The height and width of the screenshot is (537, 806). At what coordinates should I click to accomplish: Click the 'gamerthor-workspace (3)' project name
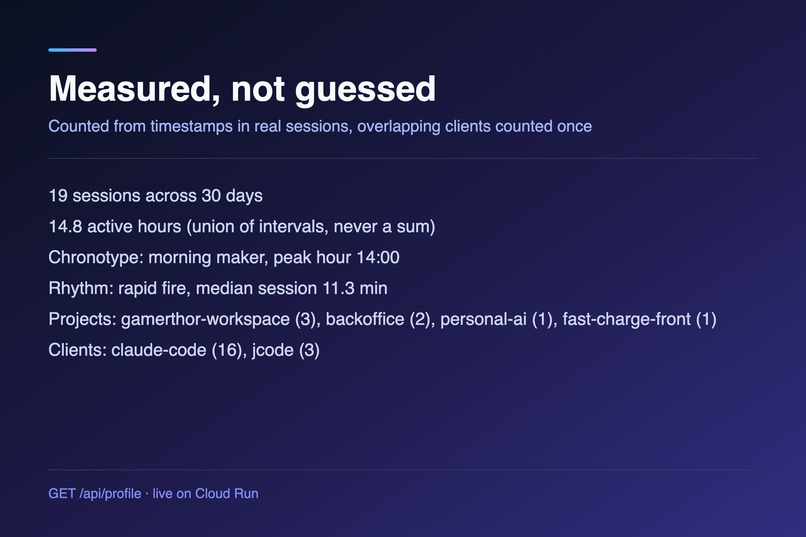218,319
